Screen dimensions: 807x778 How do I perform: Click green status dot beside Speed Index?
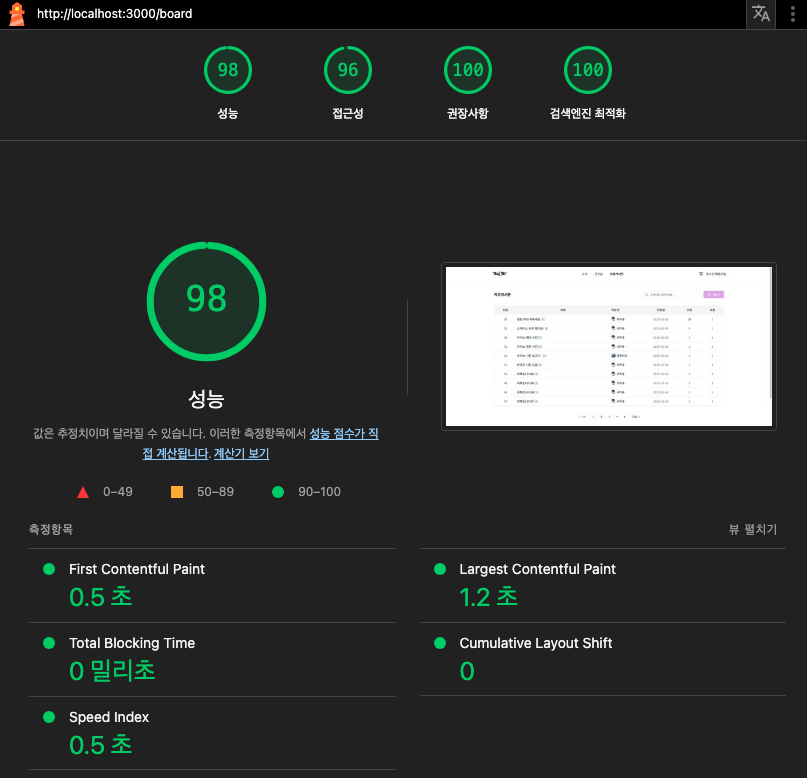tap(49, 717)
